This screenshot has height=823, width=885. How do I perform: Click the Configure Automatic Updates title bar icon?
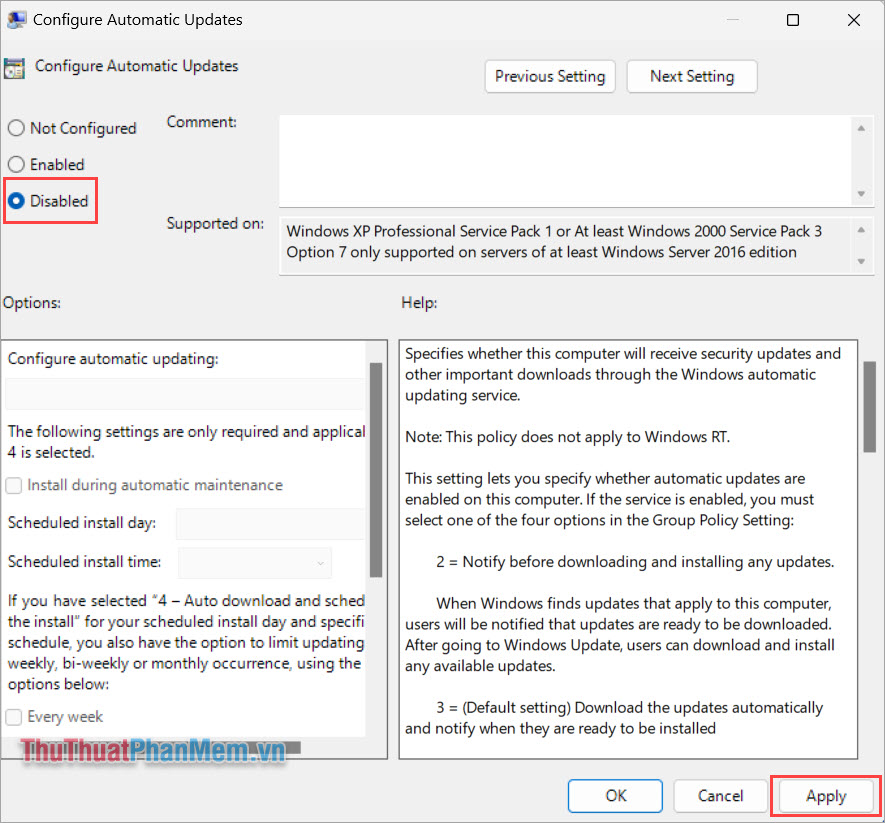pos(17,19)
